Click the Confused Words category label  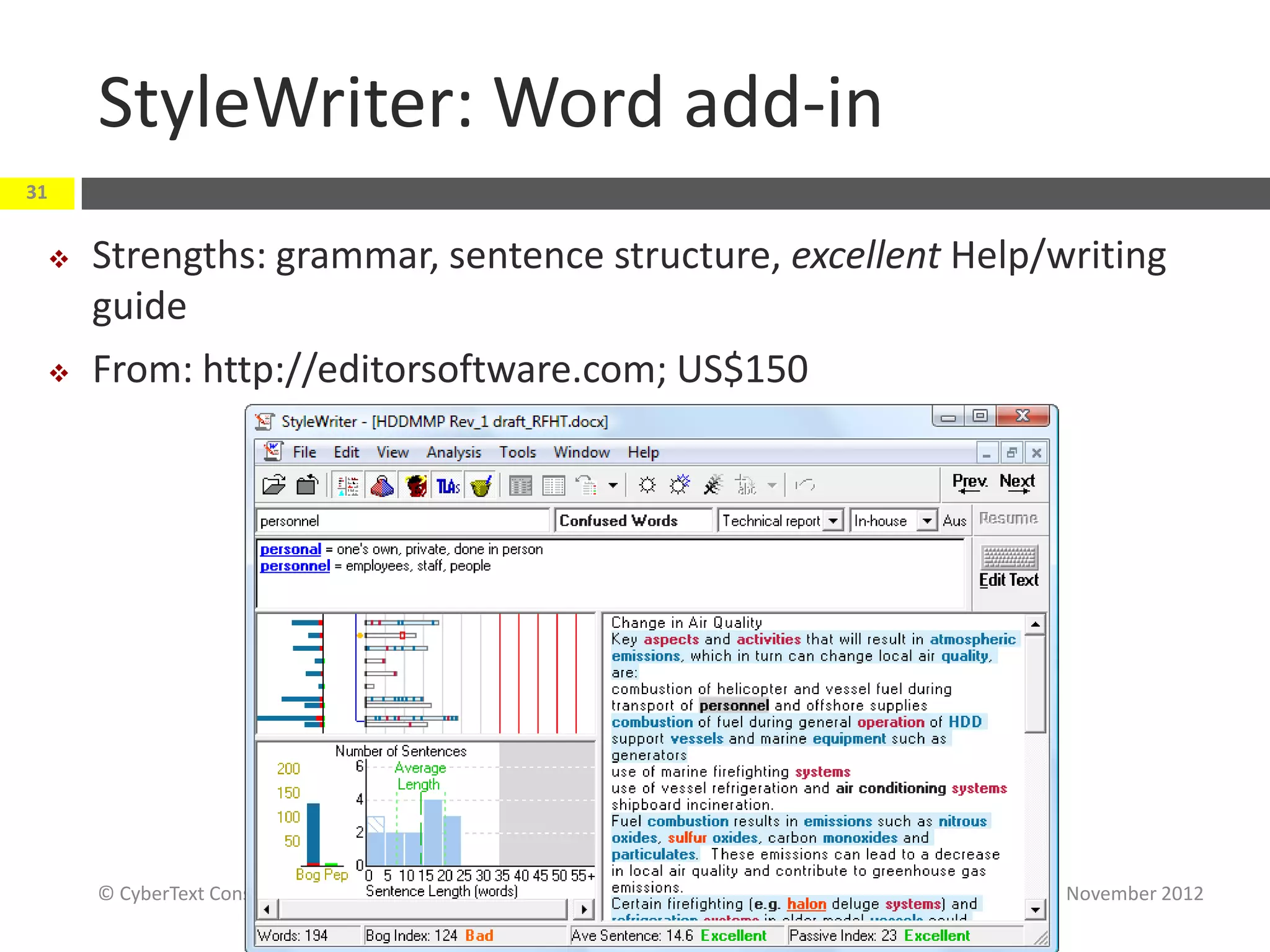coord(633,521)
